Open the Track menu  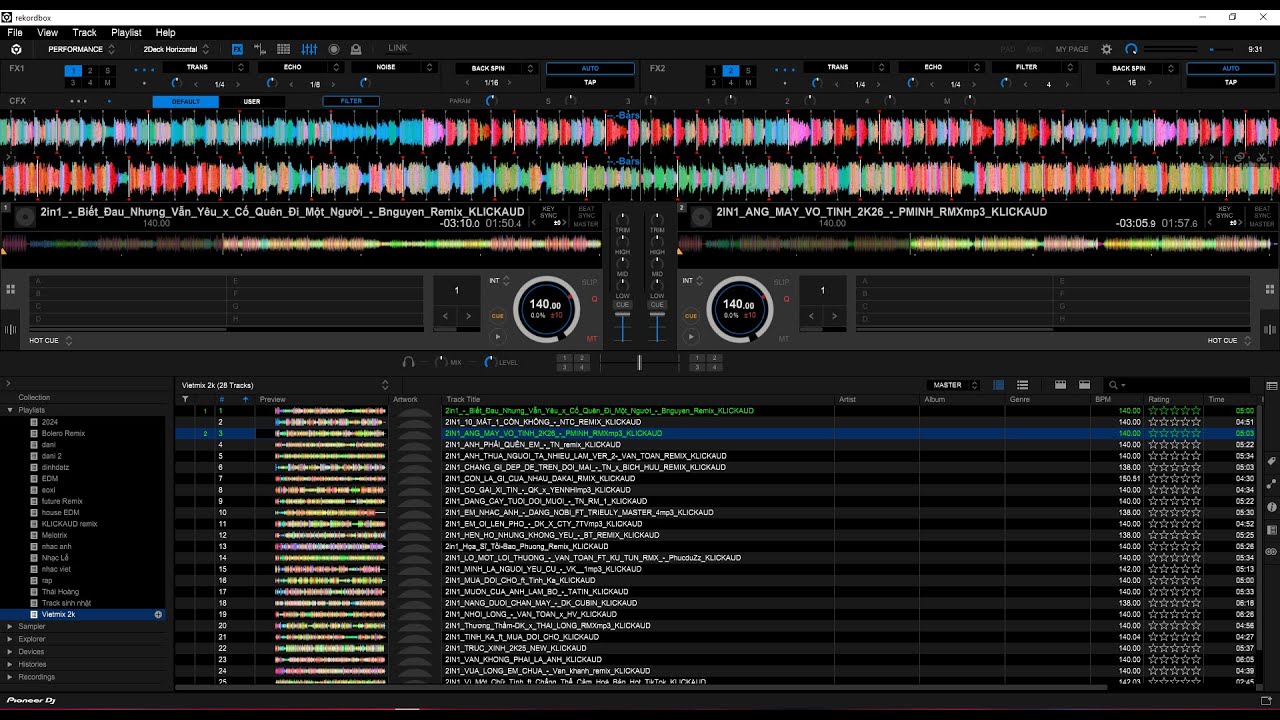click(x=84, y=33)
